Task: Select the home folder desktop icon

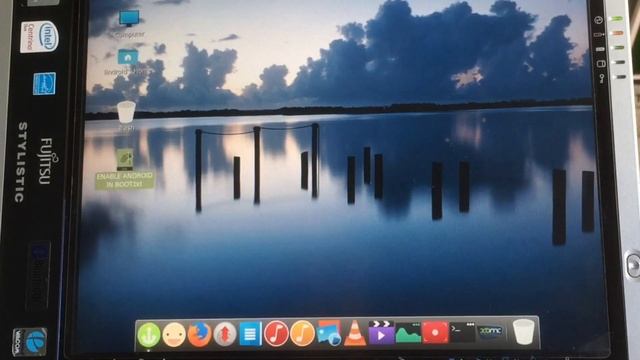Action: tap(127, 62)
